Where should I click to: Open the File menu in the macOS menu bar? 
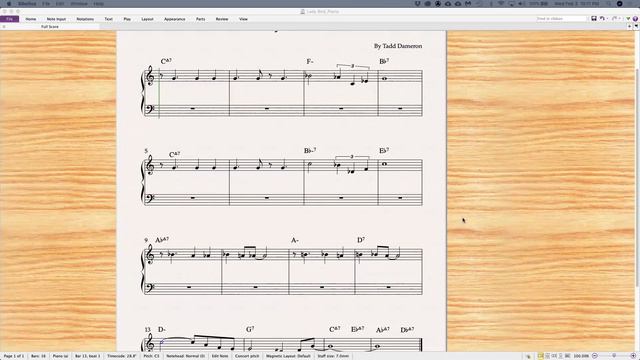pyautogui.click(x=46, y=4)
